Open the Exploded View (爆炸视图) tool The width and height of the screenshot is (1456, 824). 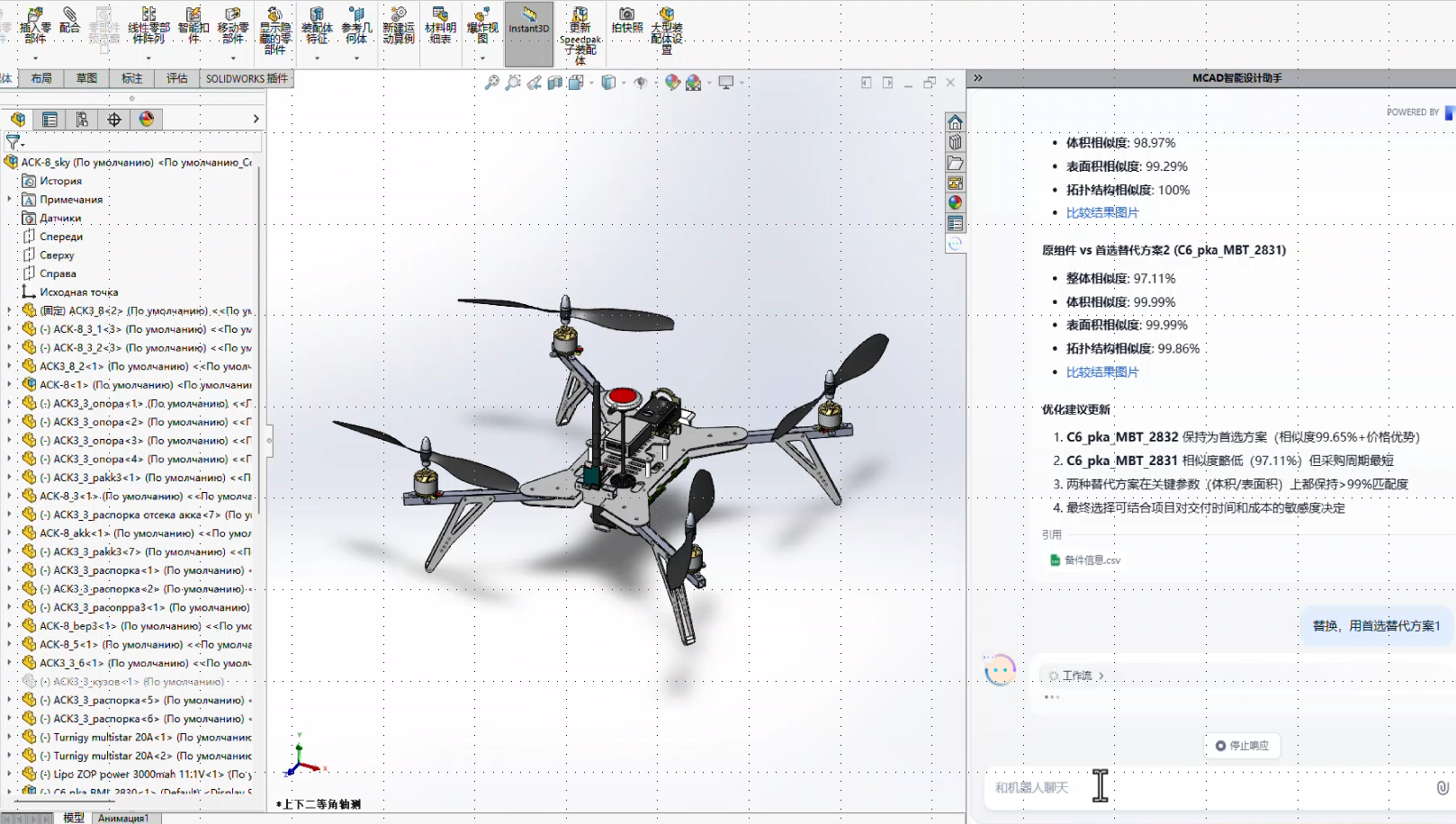[x=482, y=25]
